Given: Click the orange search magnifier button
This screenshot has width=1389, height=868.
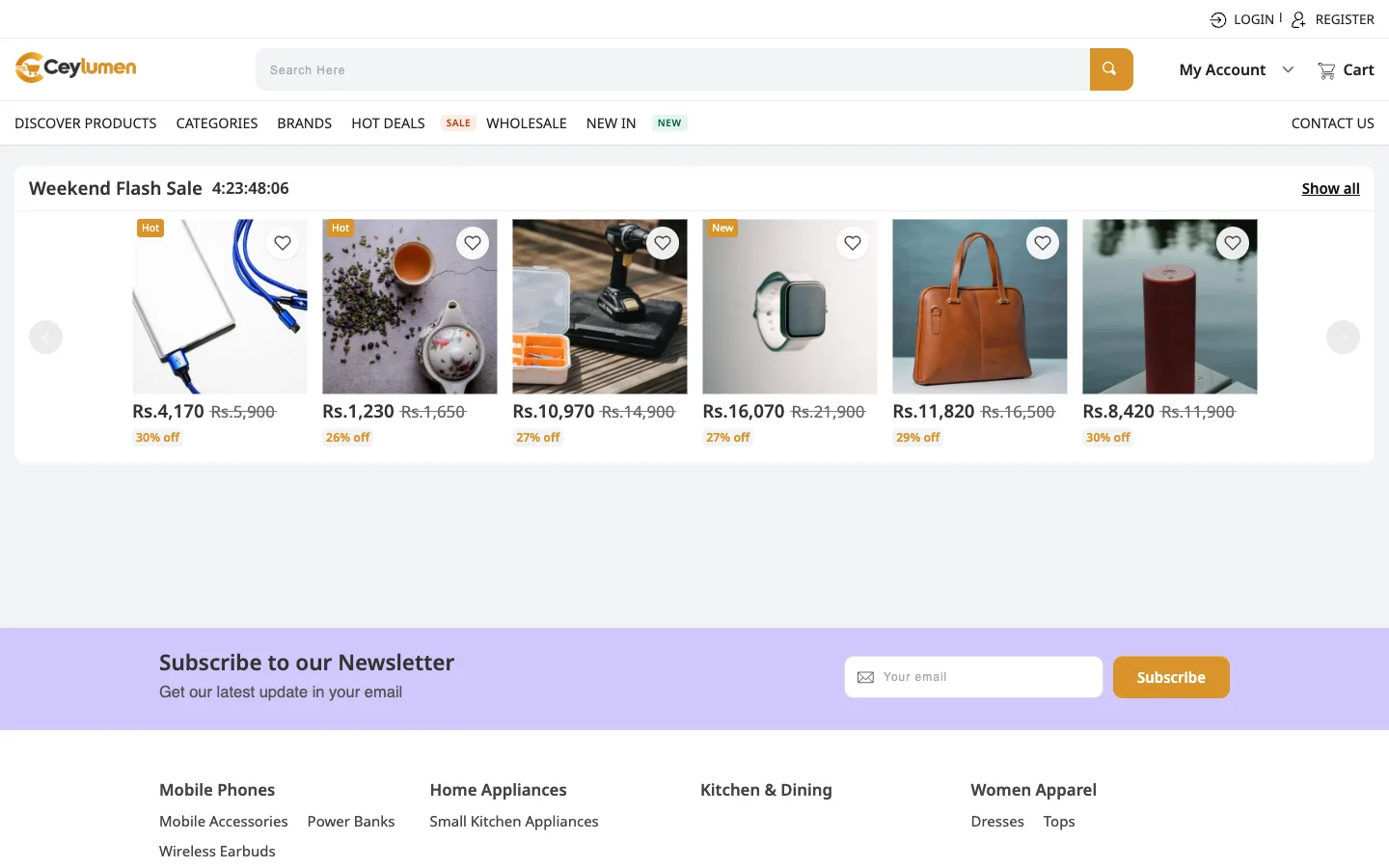Looking at the screenshot, I should [x=1111, y=69].
